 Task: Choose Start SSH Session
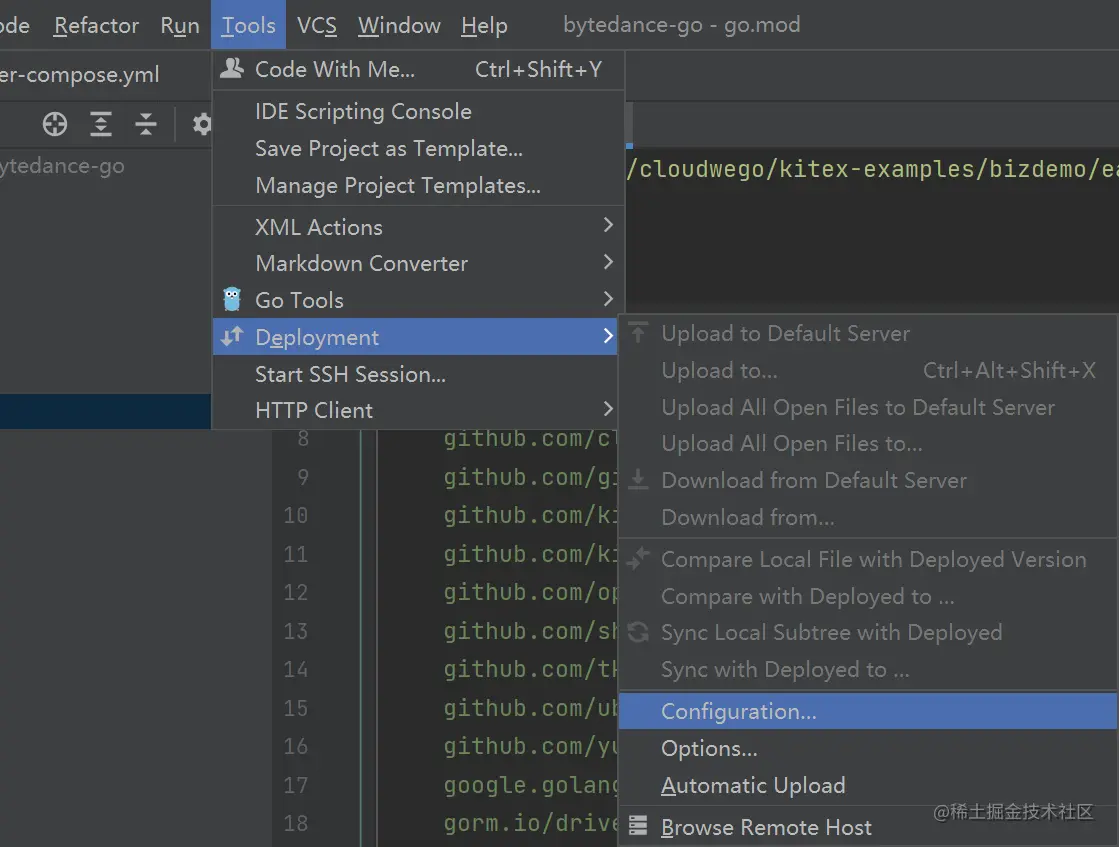tap(418, 374)
